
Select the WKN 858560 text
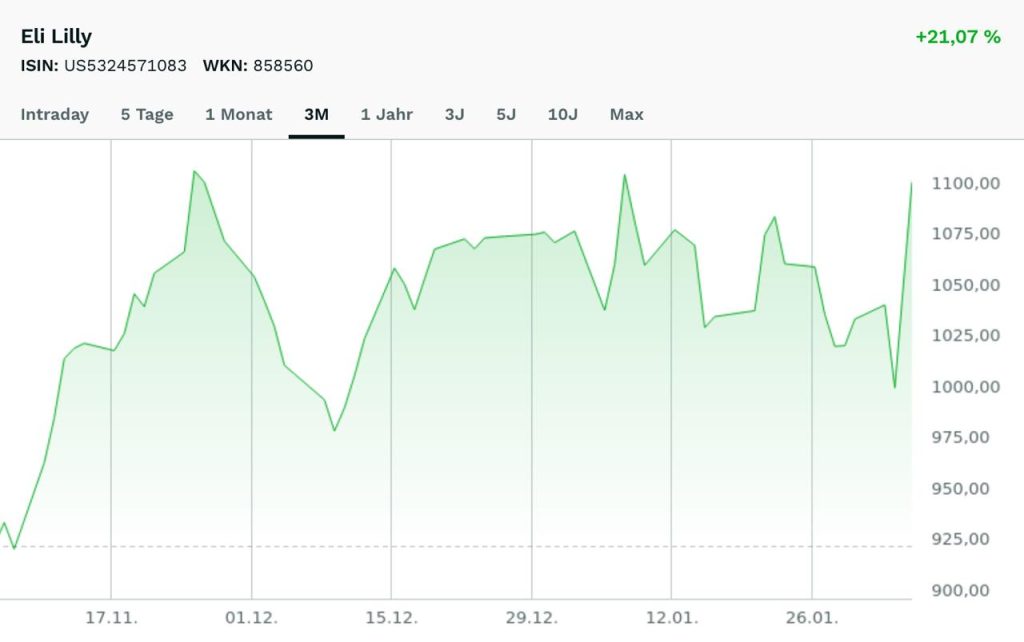(x=258, y=65)
